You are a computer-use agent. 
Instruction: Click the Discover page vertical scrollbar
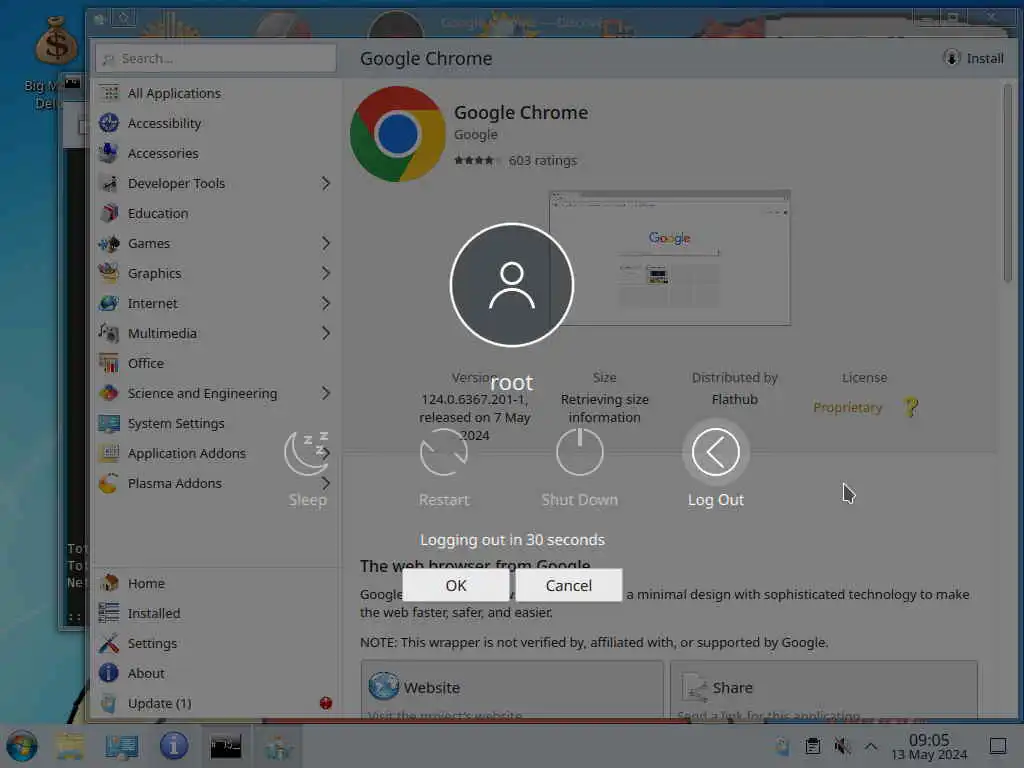coord(1008,183)
